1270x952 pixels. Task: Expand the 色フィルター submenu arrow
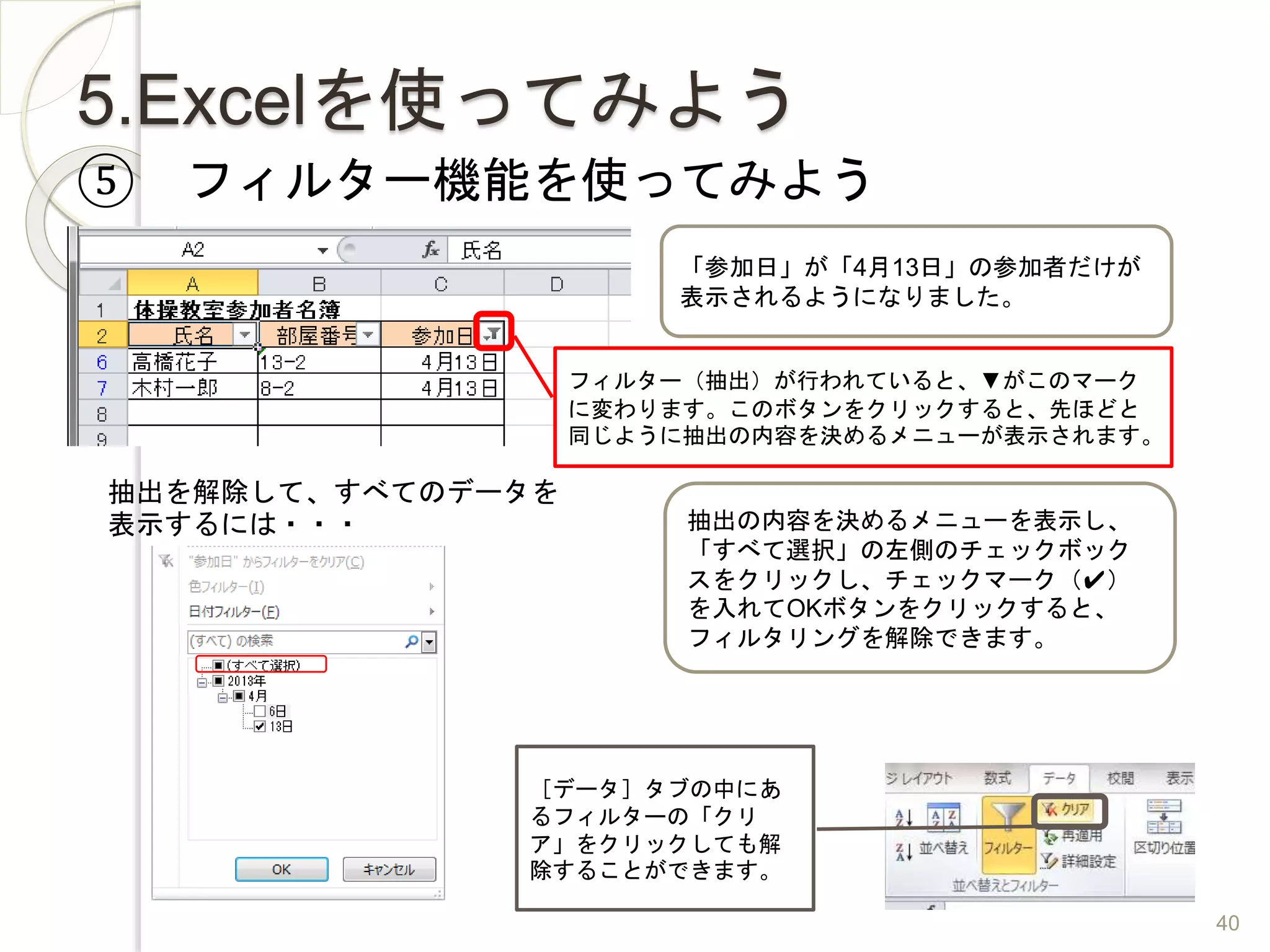pyautogui.click(x=432, y=586)
